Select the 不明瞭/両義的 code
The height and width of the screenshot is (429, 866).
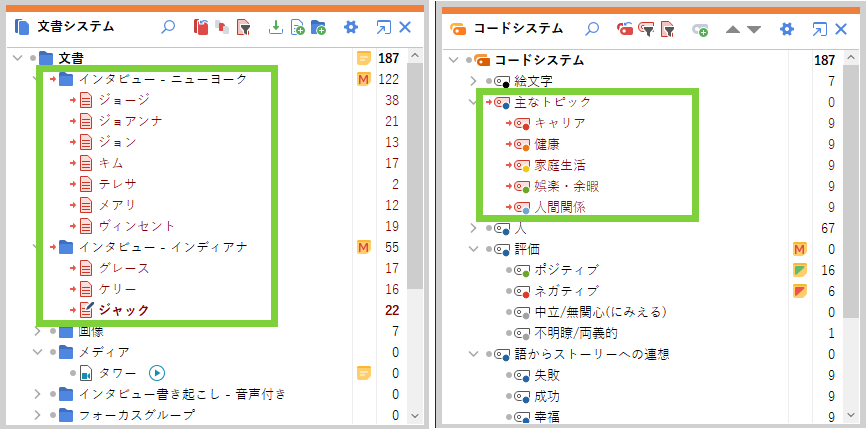[x=576, y=333]
